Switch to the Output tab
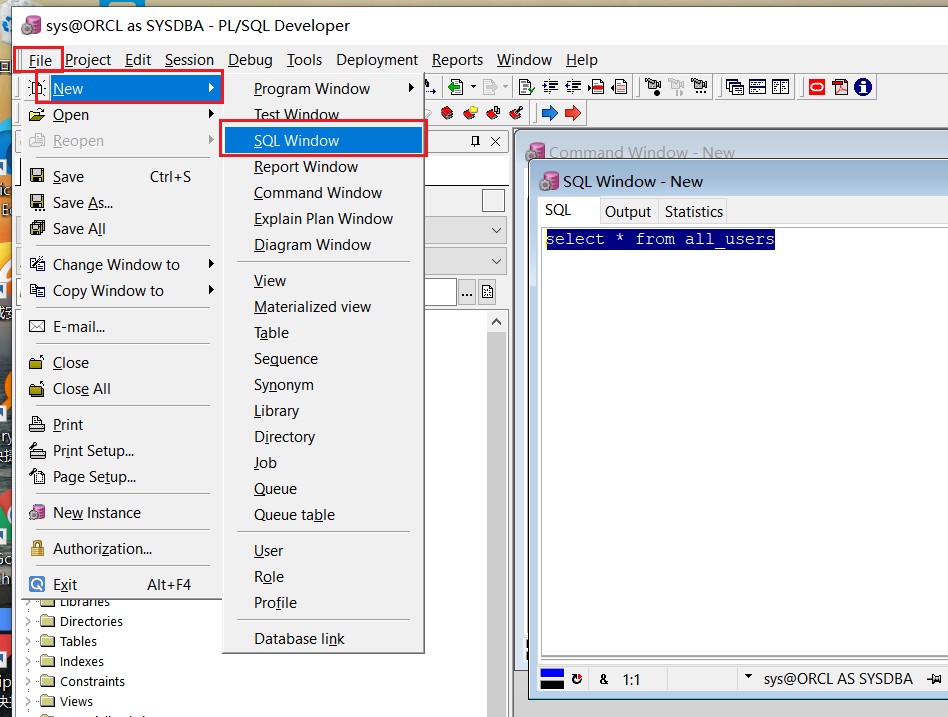The width and height of the screenshot is (948, 717). [628, 212]
